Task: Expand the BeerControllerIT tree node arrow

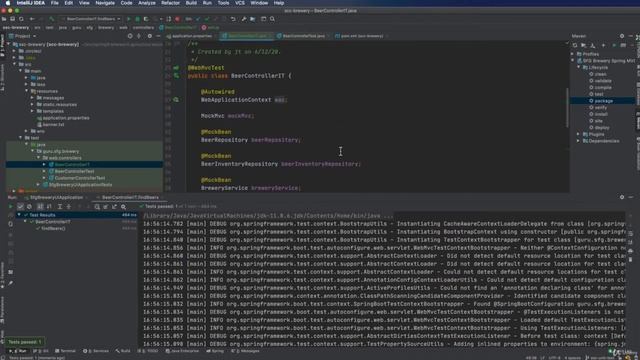Action: (x=44, y=164)
